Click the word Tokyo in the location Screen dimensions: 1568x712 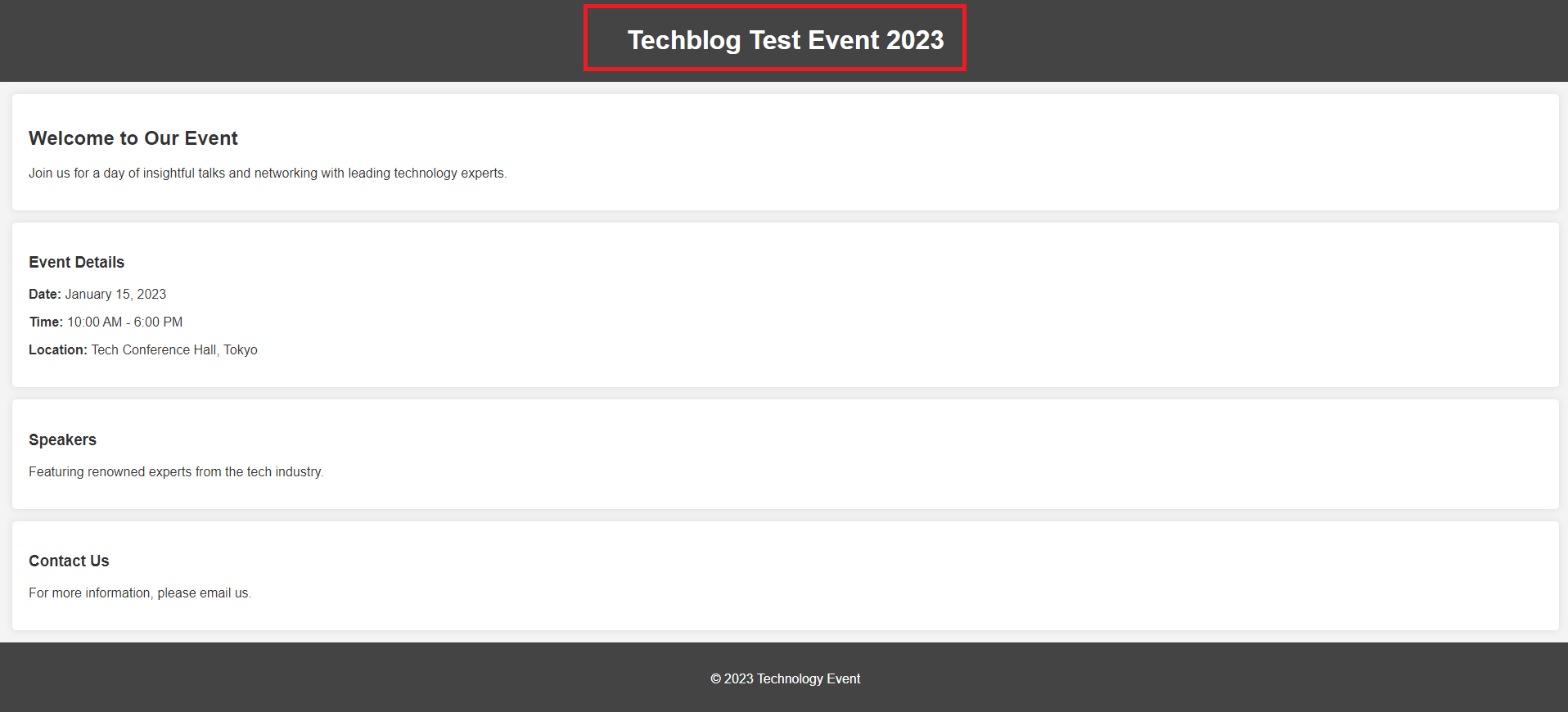[241, 350]
